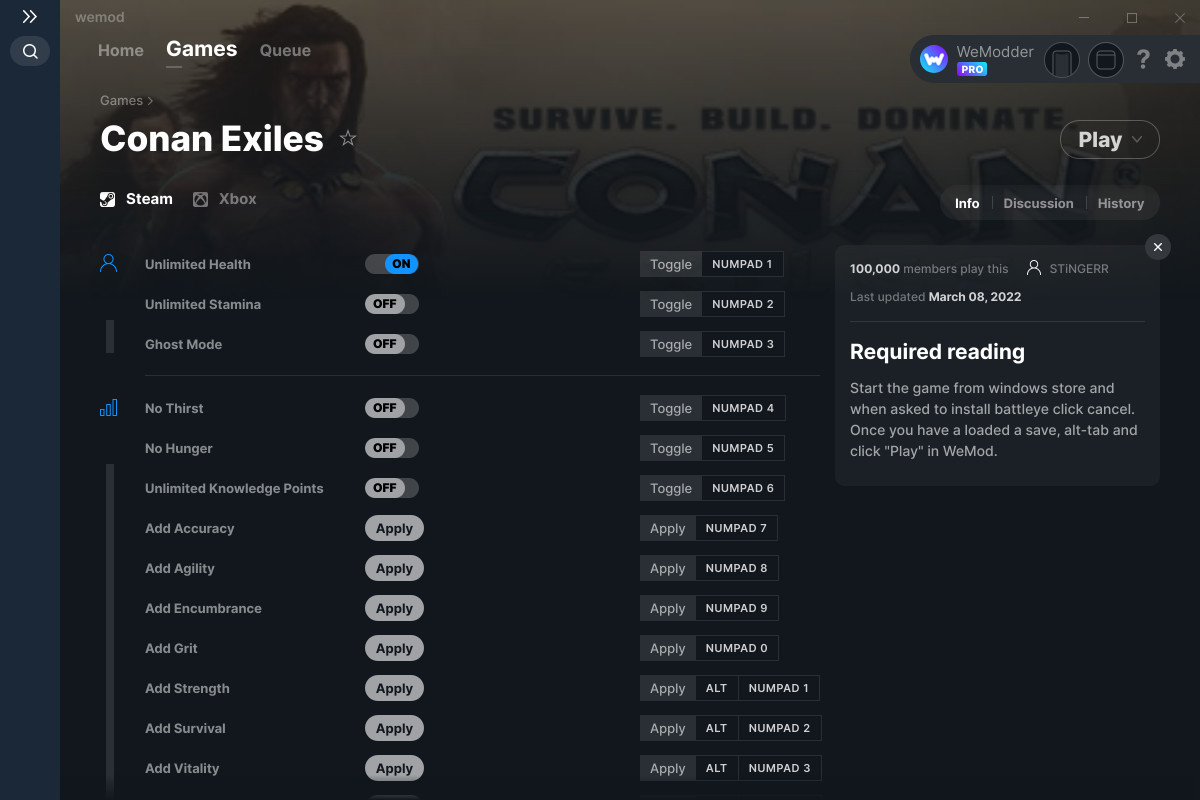
Task: Dismiss the Required reading card
Action: (1157, 247)
